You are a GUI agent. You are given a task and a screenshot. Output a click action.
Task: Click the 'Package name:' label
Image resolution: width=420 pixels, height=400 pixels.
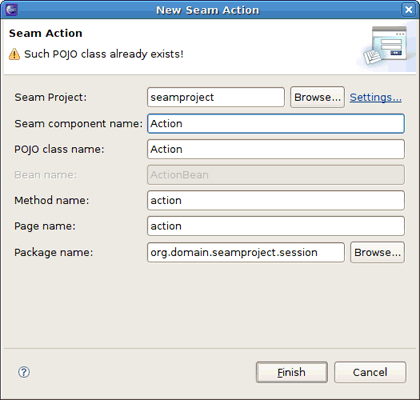53,252
